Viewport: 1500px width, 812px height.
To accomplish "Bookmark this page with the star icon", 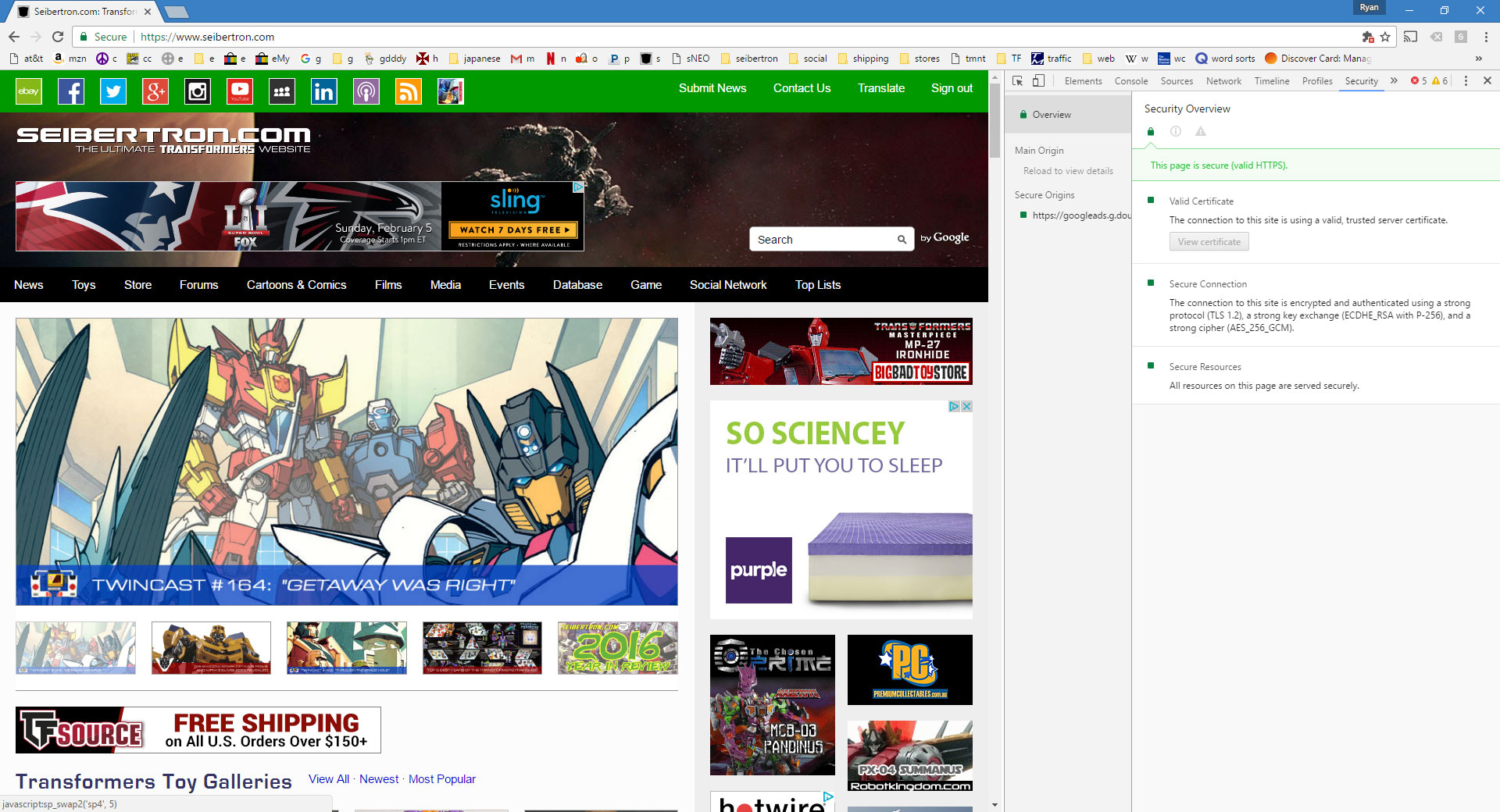I will (1385, 37).
